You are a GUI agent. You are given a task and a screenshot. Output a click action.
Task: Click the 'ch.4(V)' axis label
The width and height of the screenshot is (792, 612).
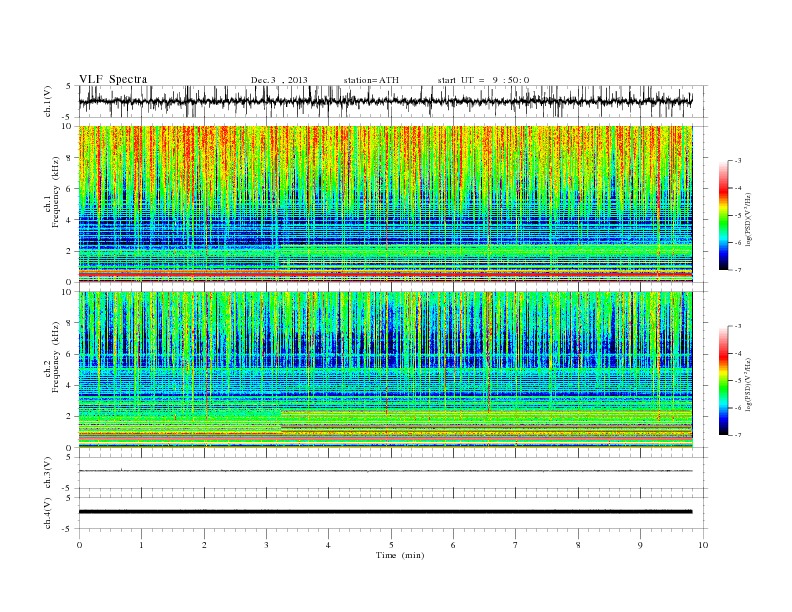(47, 513)
